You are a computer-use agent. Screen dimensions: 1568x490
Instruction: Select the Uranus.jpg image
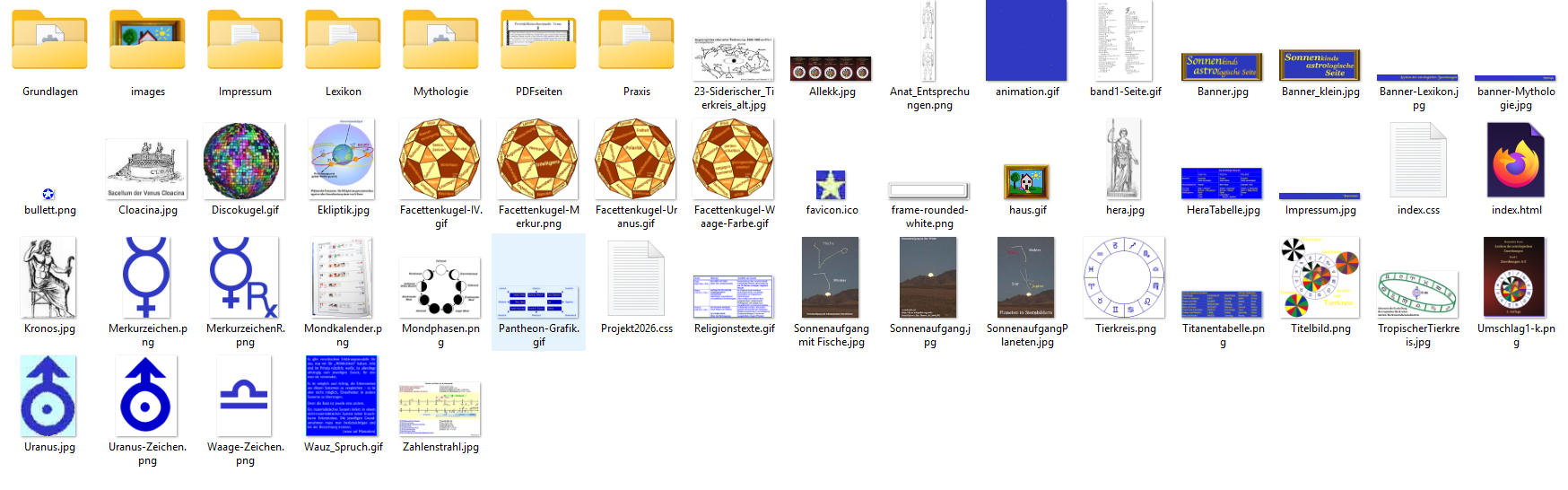(49, 396)
